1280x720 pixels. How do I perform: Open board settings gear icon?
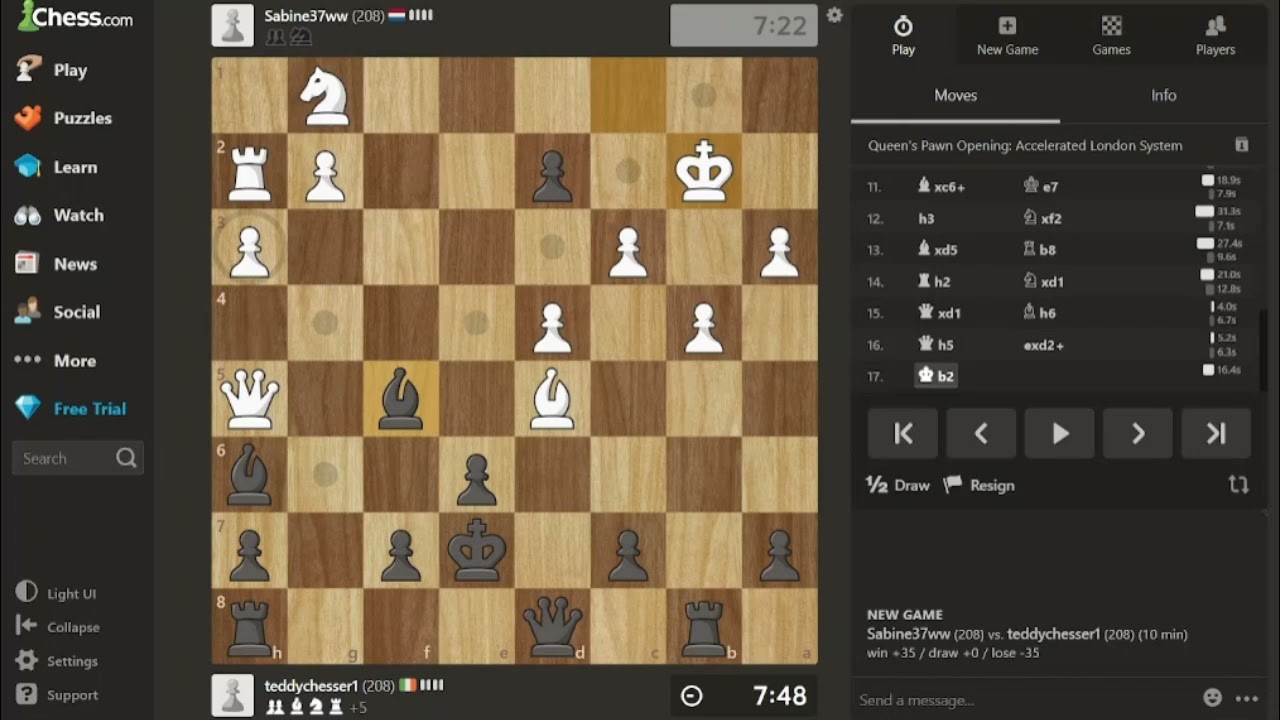point(835,15)
